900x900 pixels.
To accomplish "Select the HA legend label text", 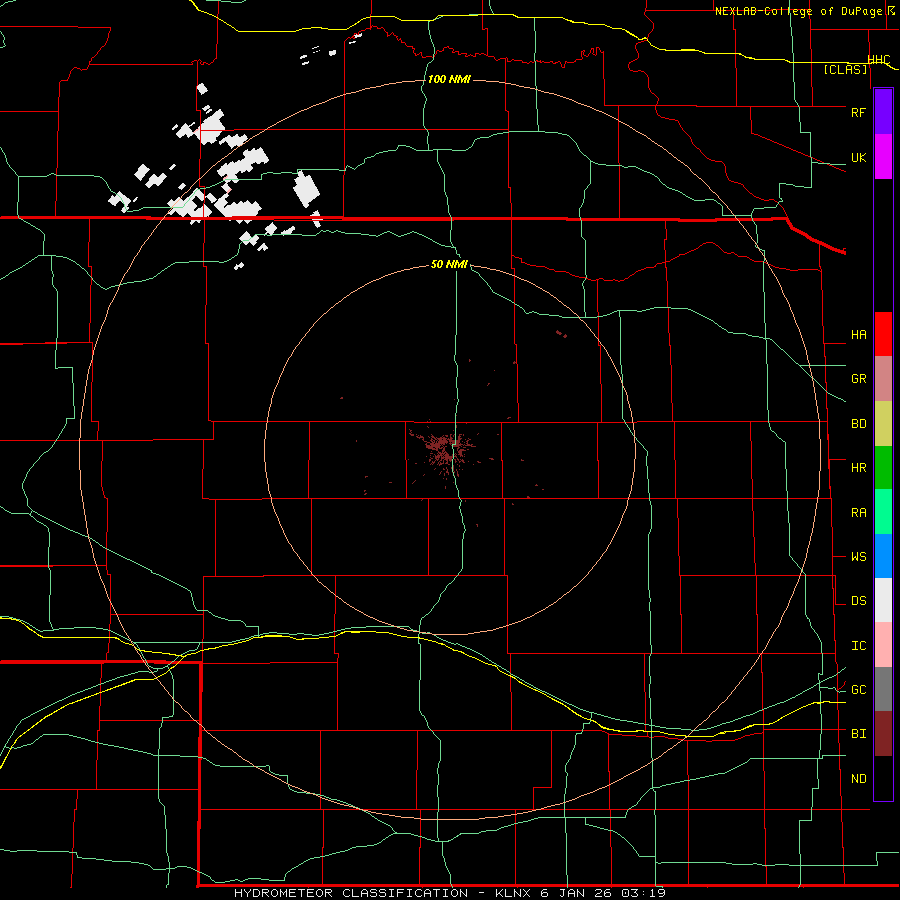I will 858,334.
